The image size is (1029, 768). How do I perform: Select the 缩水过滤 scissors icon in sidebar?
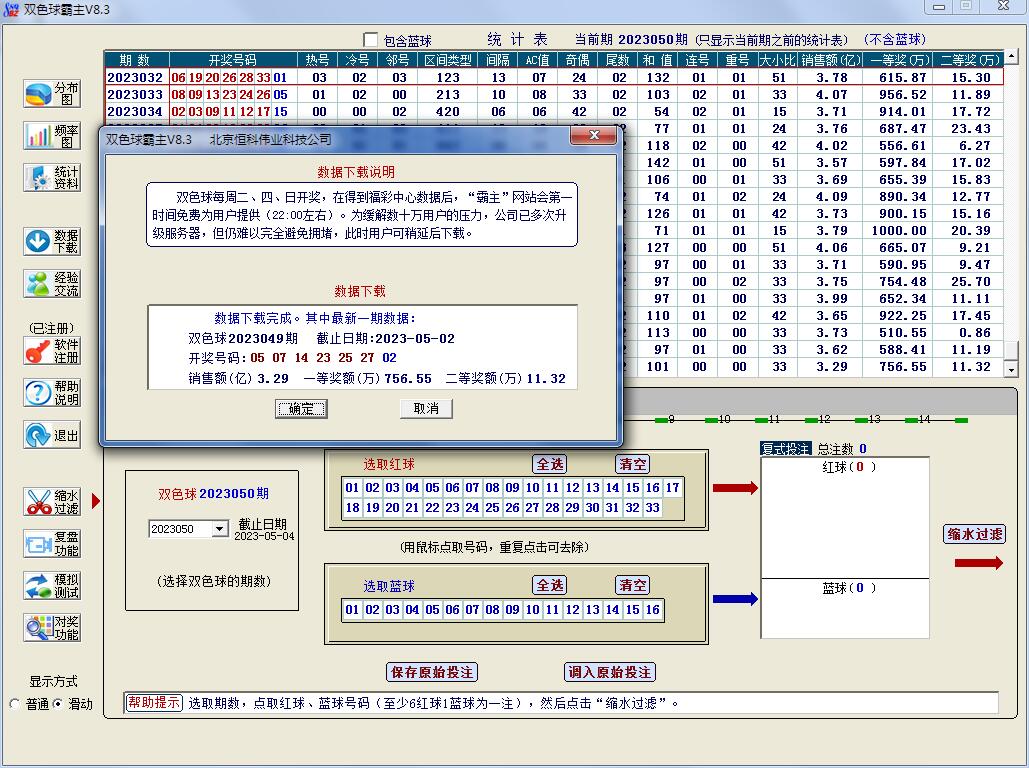[52, 502]
